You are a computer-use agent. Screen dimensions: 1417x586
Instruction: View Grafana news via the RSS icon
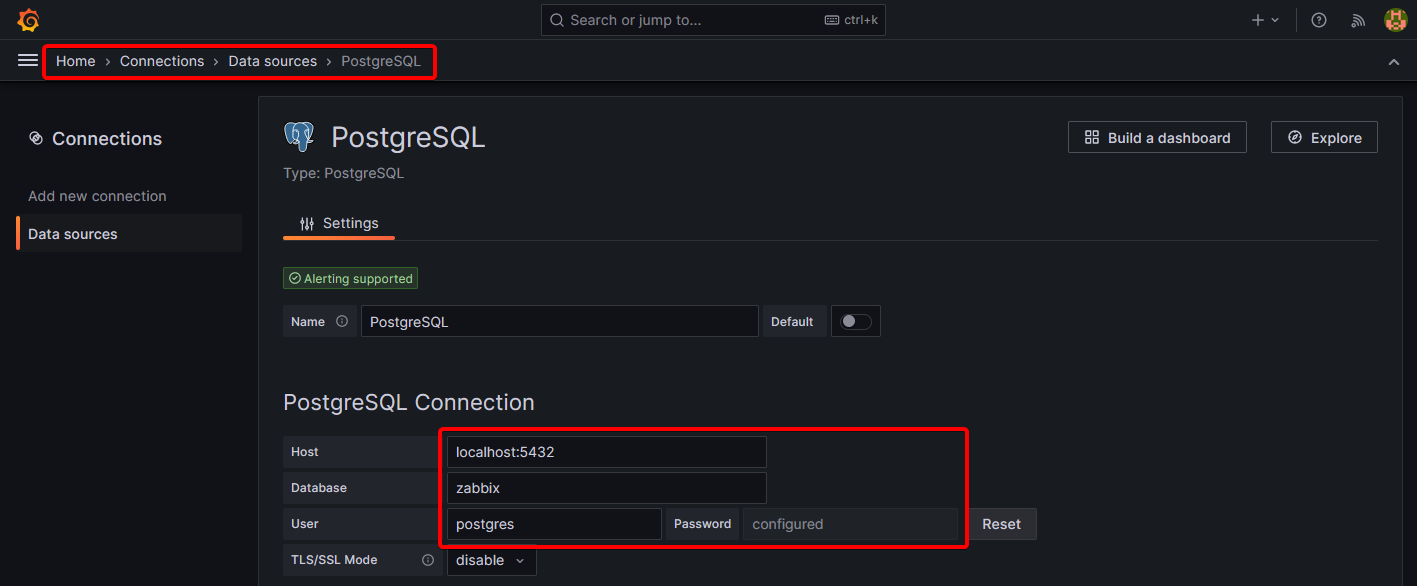(x=1357, y=19)
